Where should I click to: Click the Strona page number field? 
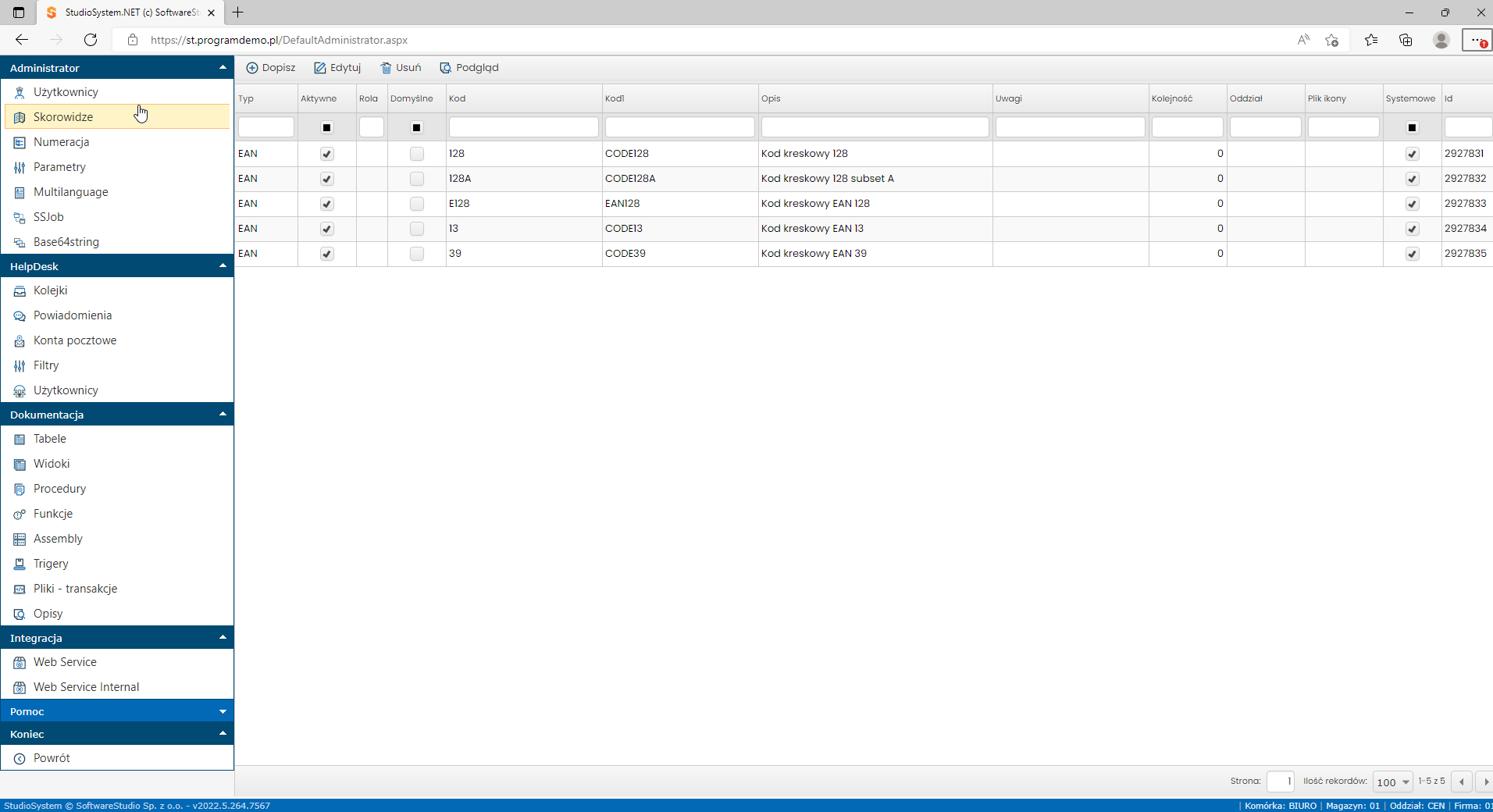(x=1281, y=782)
